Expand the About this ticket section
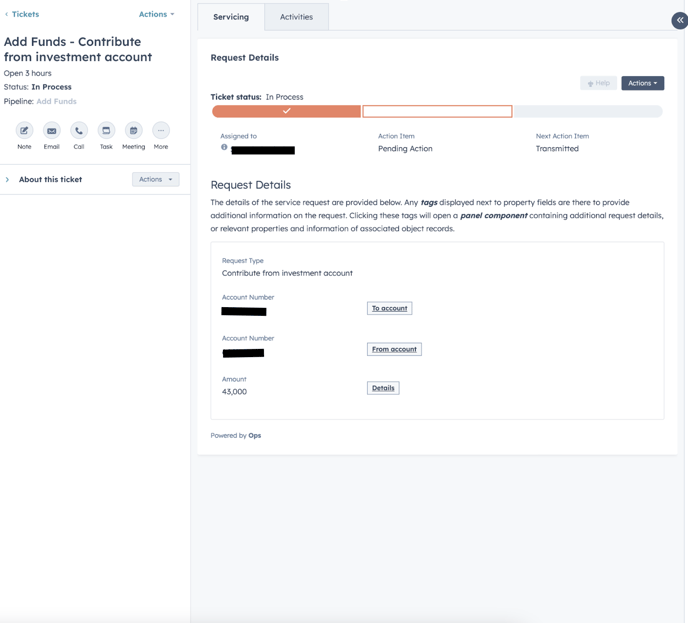The height and width of the screenshot is (623, 688). tap(8, 180)
